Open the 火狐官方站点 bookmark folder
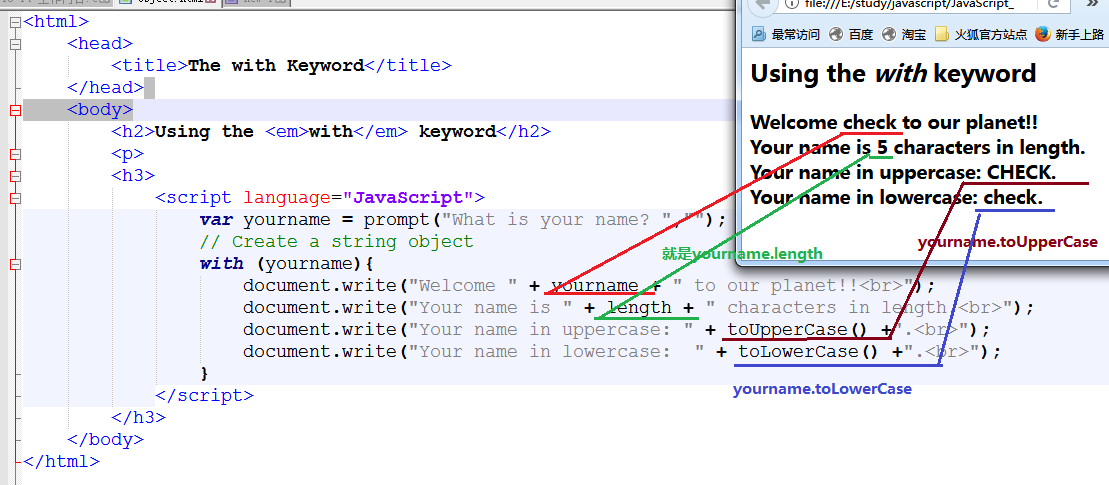1109x485 pixels. pos(981,34)
